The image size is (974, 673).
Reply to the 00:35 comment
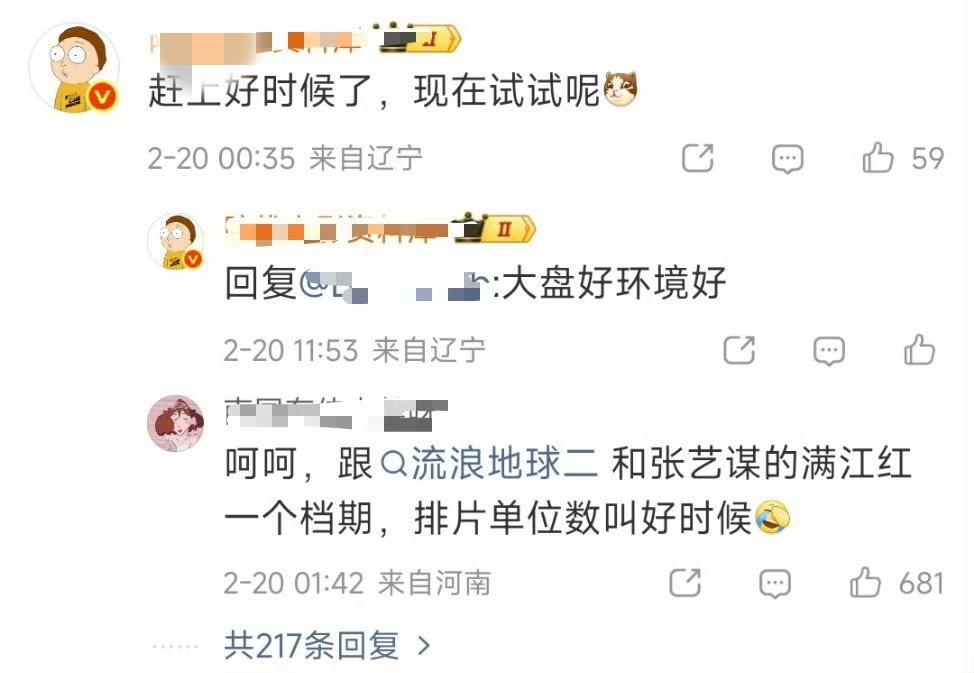[787, 158]
